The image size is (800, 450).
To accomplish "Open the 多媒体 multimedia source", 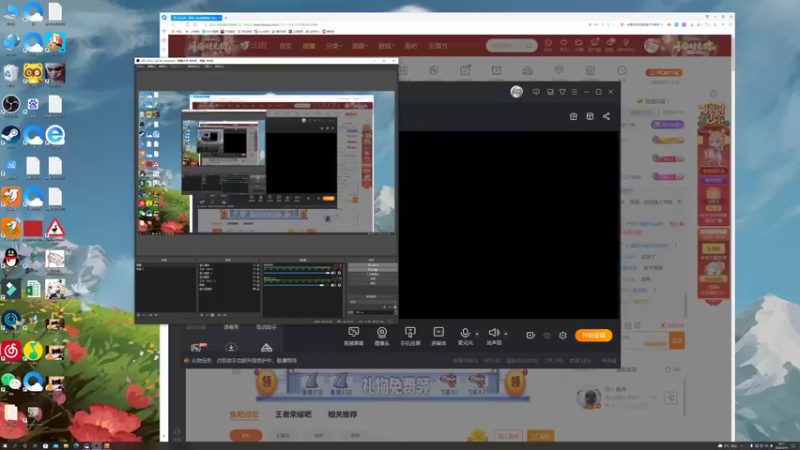I will 439,336.
